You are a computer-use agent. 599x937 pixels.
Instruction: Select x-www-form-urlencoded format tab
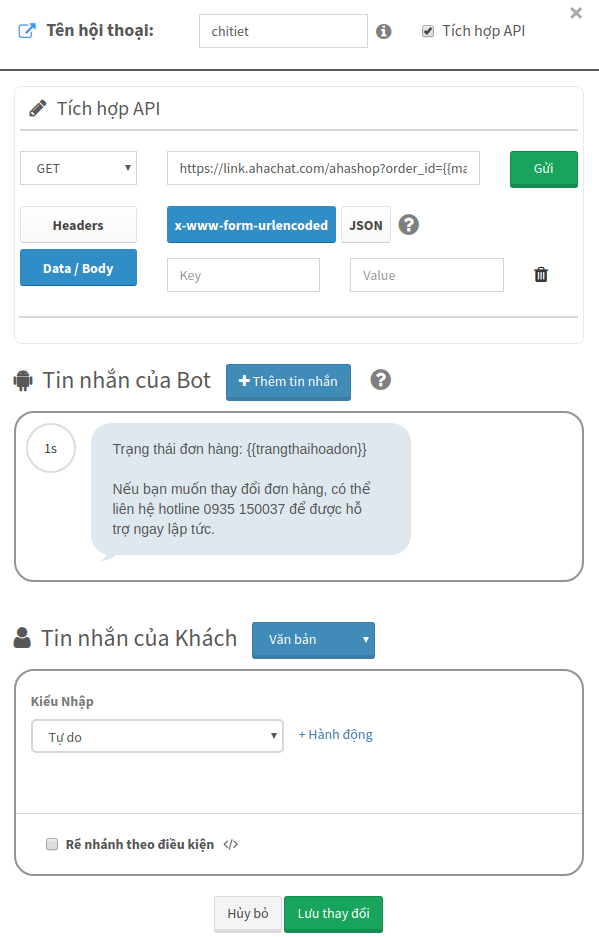[251, 225]
